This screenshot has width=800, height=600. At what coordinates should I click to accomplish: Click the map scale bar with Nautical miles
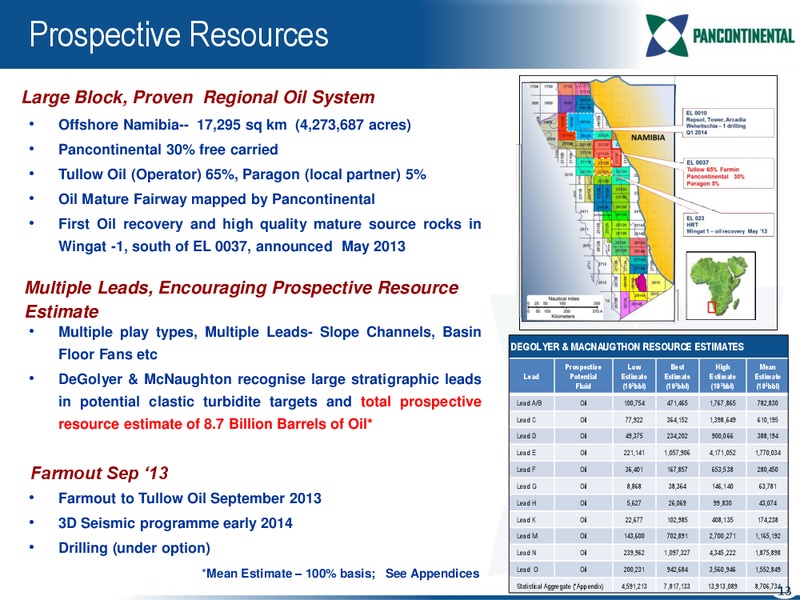click(x=563, y=307)
